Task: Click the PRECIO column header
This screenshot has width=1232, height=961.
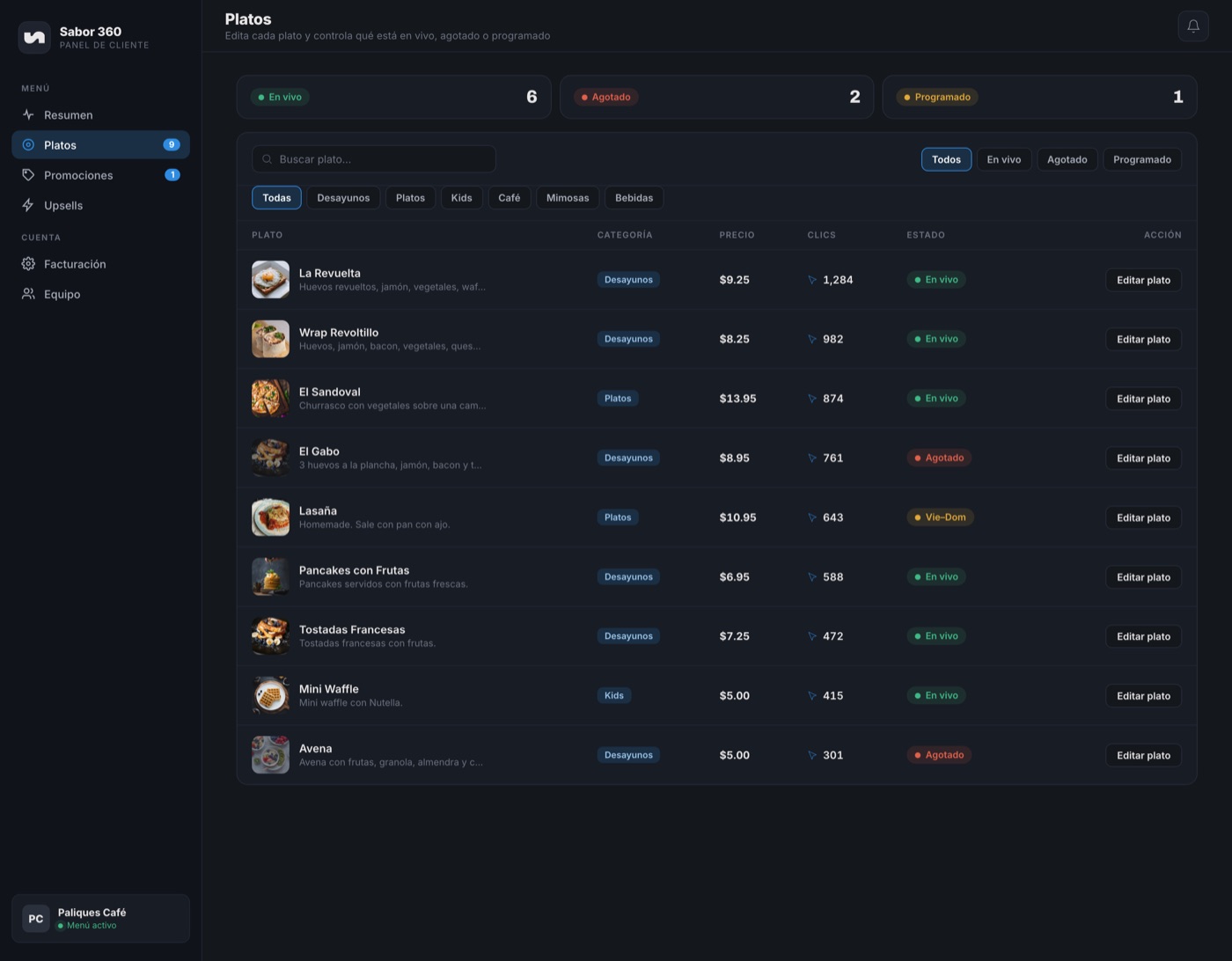Action: (737, 235)
